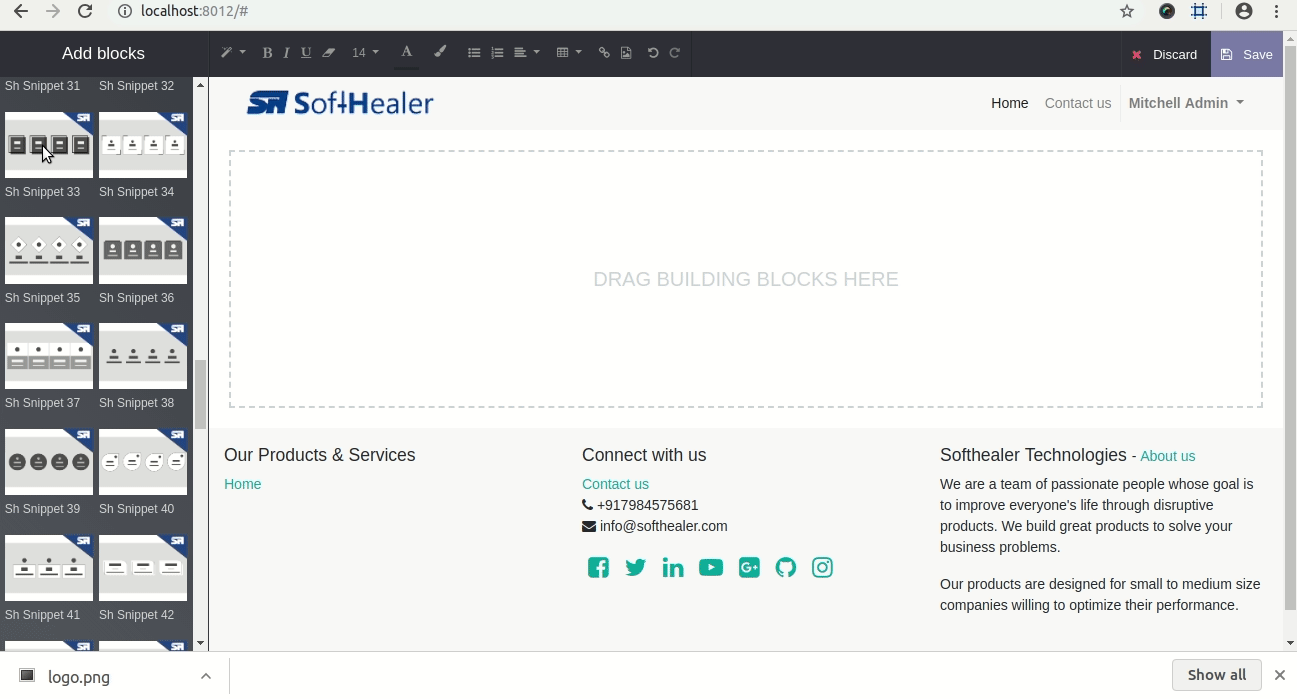Open logo.png download options chevron
Screen dimensions: 1297x699
click(x=205, y=677)
